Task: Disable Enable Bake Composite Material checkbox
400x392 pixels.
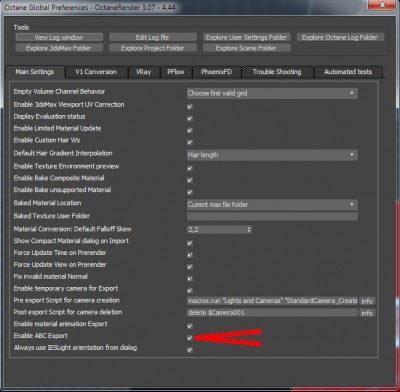Action: click(190, 180)
